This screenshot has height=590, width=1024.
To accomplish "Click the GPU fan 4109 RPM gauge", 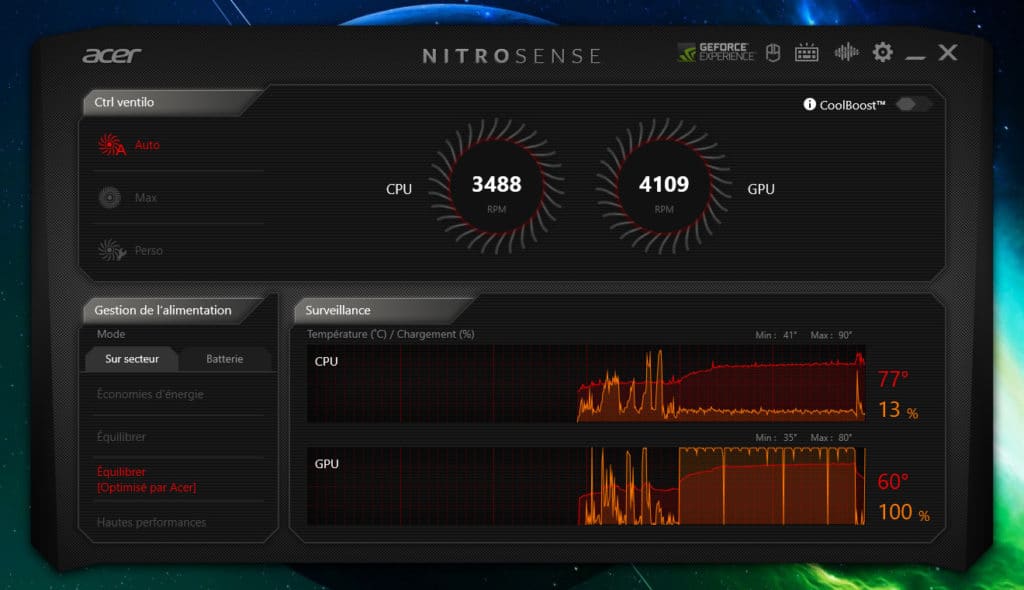I will (664, 188).
